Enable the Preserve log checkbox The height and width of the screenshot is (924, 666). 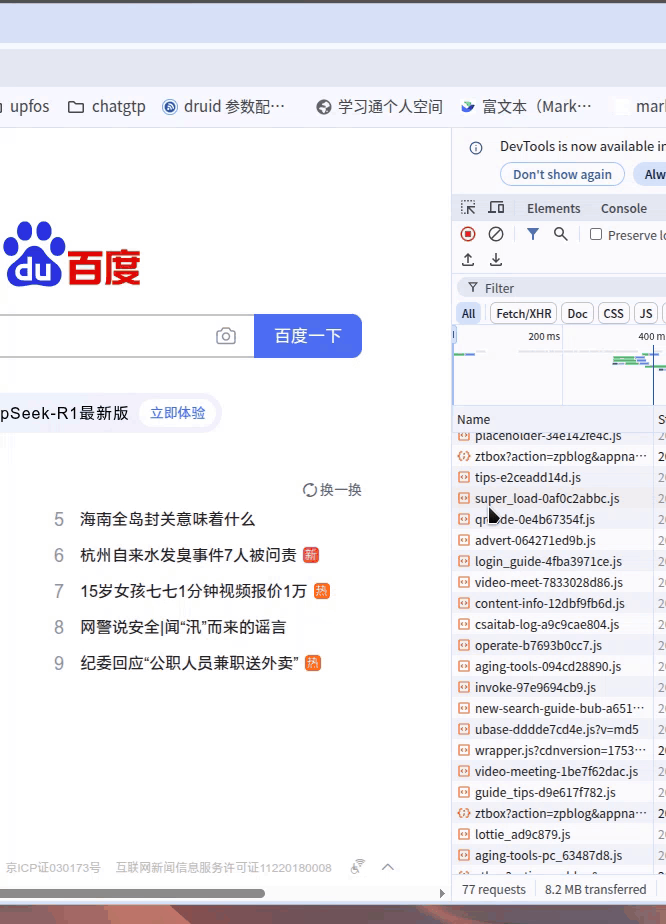coord(596,234)
